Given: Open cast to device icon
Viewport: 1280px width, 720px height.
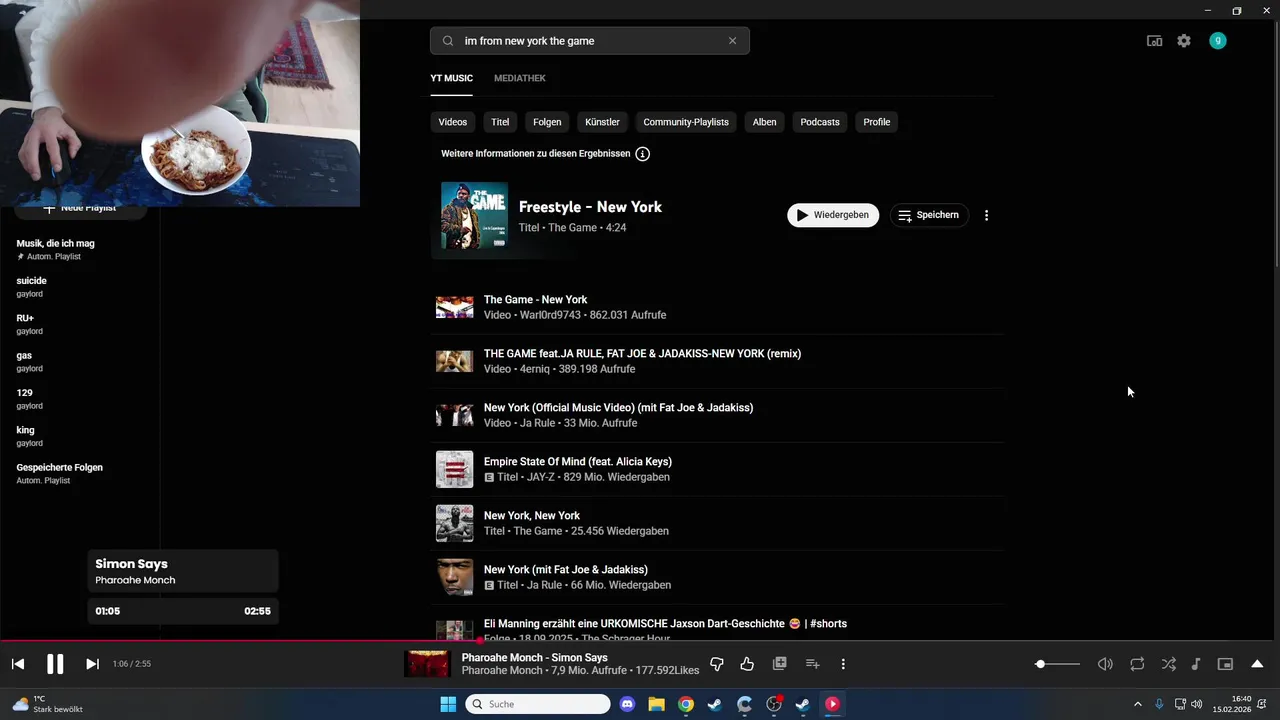Looking at the screenshot, I should click(x=1154, y=41).
